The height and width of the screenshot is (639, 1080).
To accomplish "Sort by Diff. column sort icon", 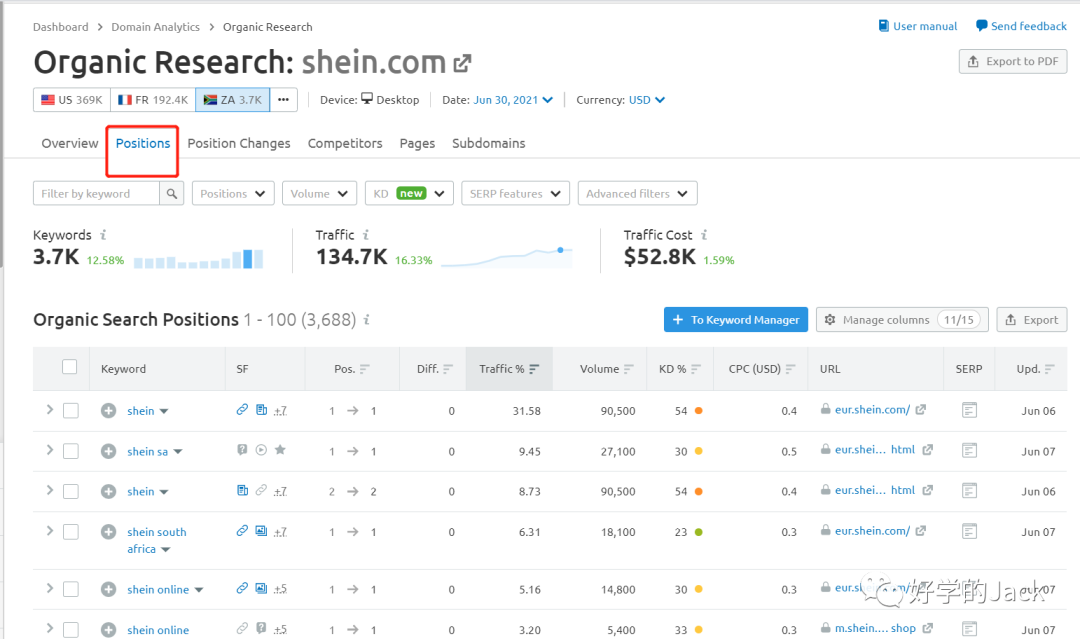I will [x=448, y=369].
